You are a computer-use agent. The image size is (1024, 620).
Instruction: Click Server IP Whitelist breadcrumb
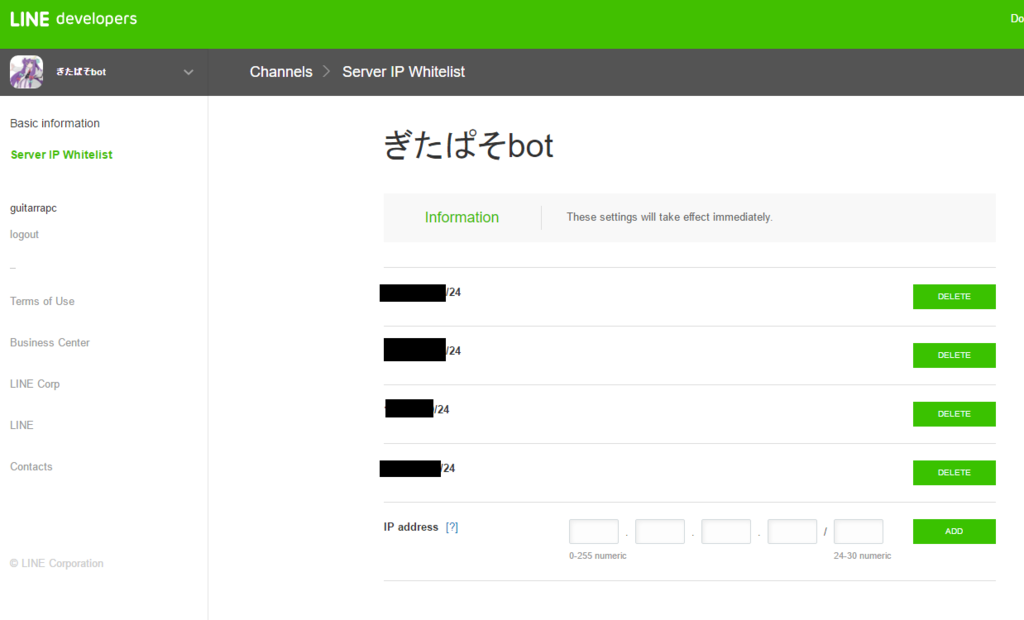coord(404,72)
